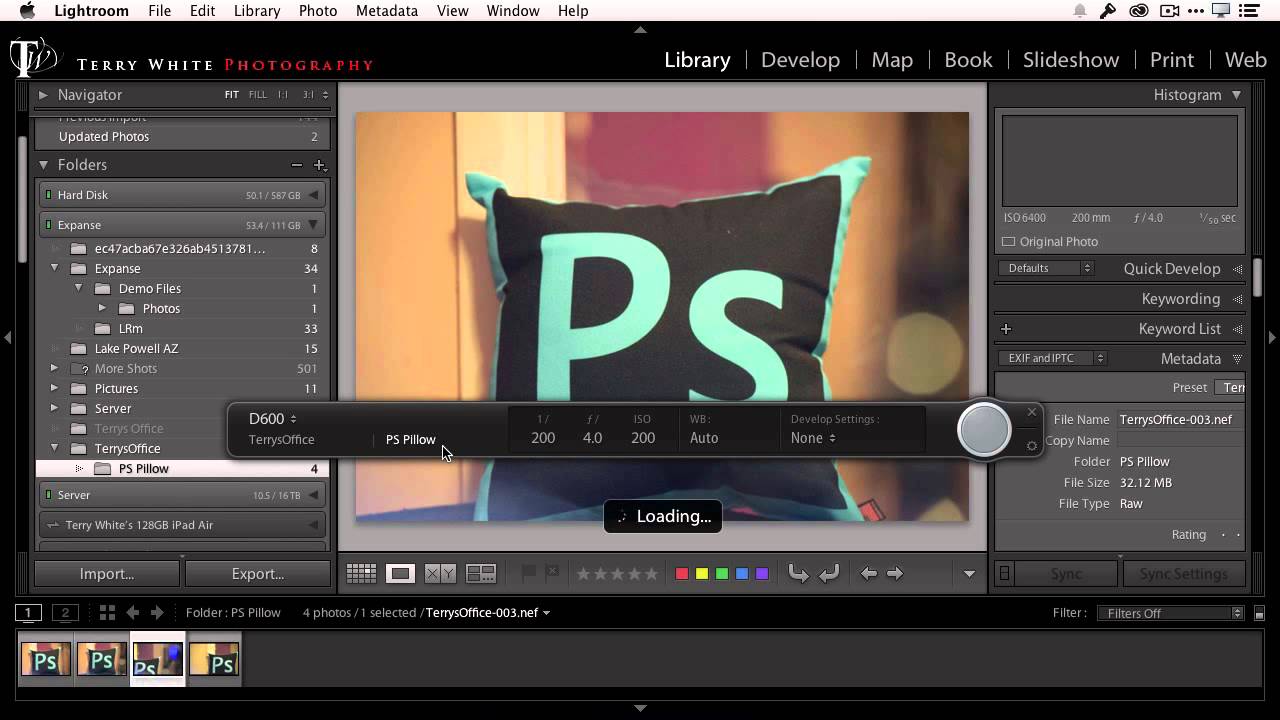1280x720 pixels.
Task: Set rating using the star row
Action: coord(617,574)
